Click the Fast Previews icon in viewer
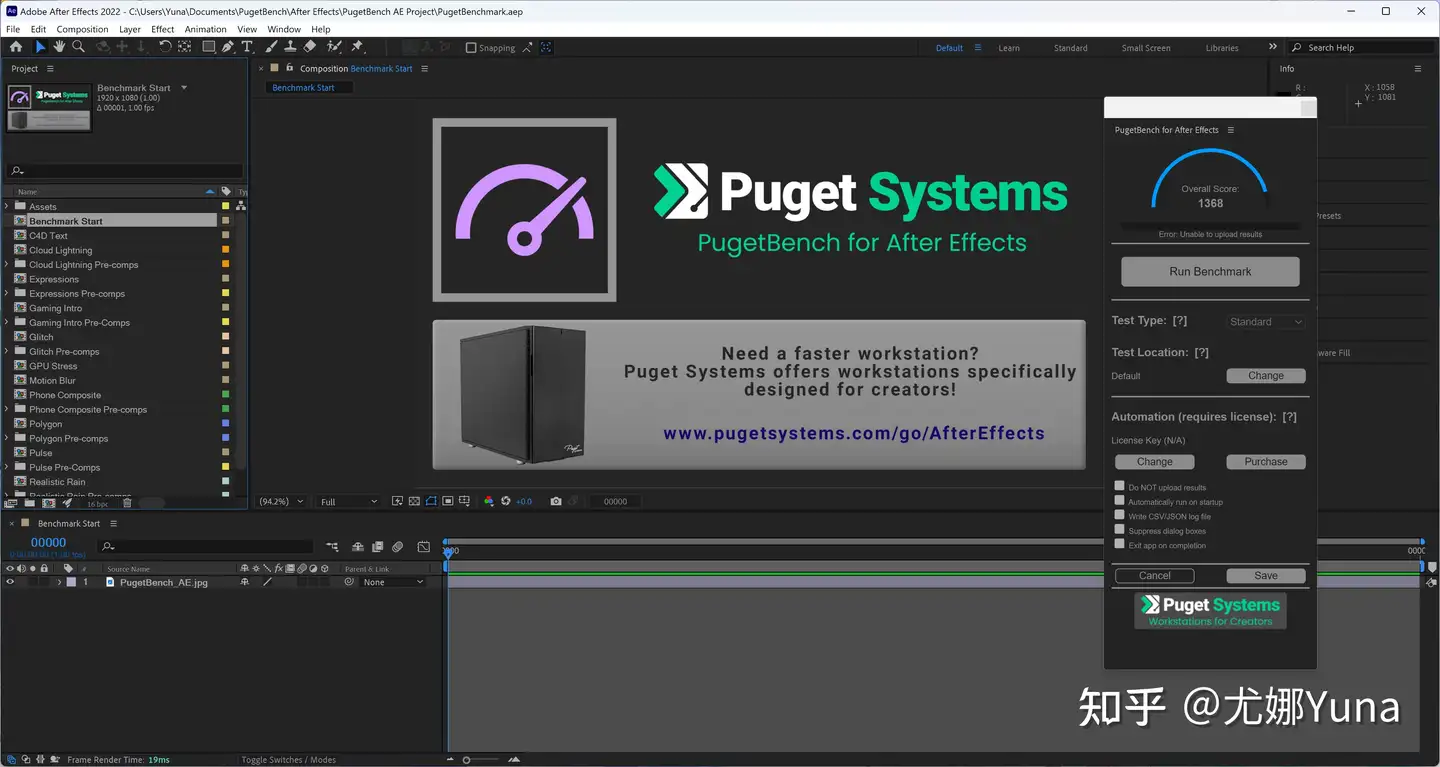This screenshot has width=1440, height=767. [397, 501]
